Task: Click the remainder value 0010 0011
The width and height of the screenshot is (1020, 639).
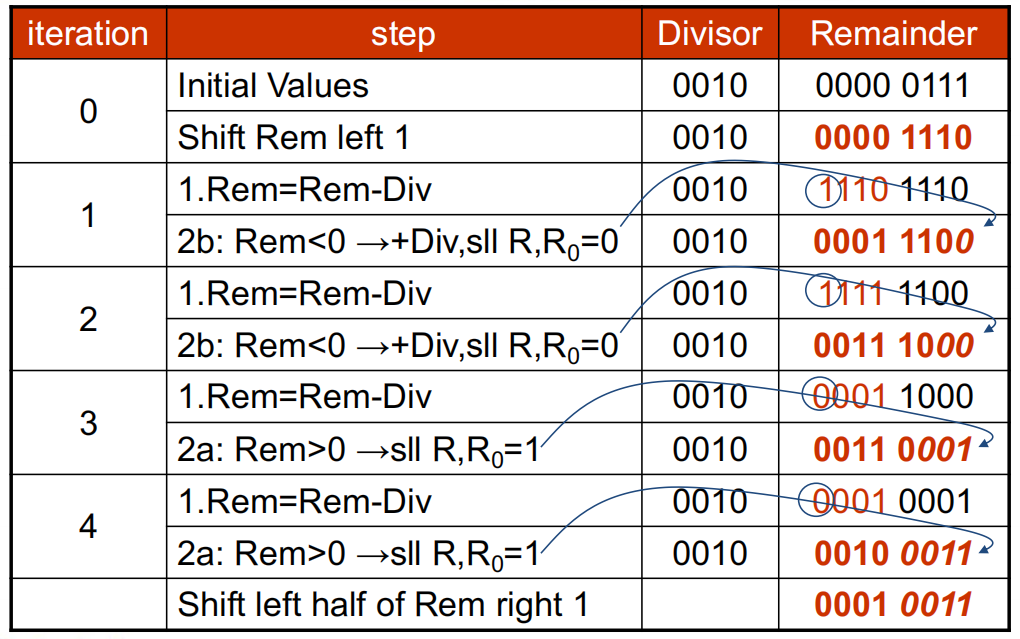Action: [x=893, y=553]
